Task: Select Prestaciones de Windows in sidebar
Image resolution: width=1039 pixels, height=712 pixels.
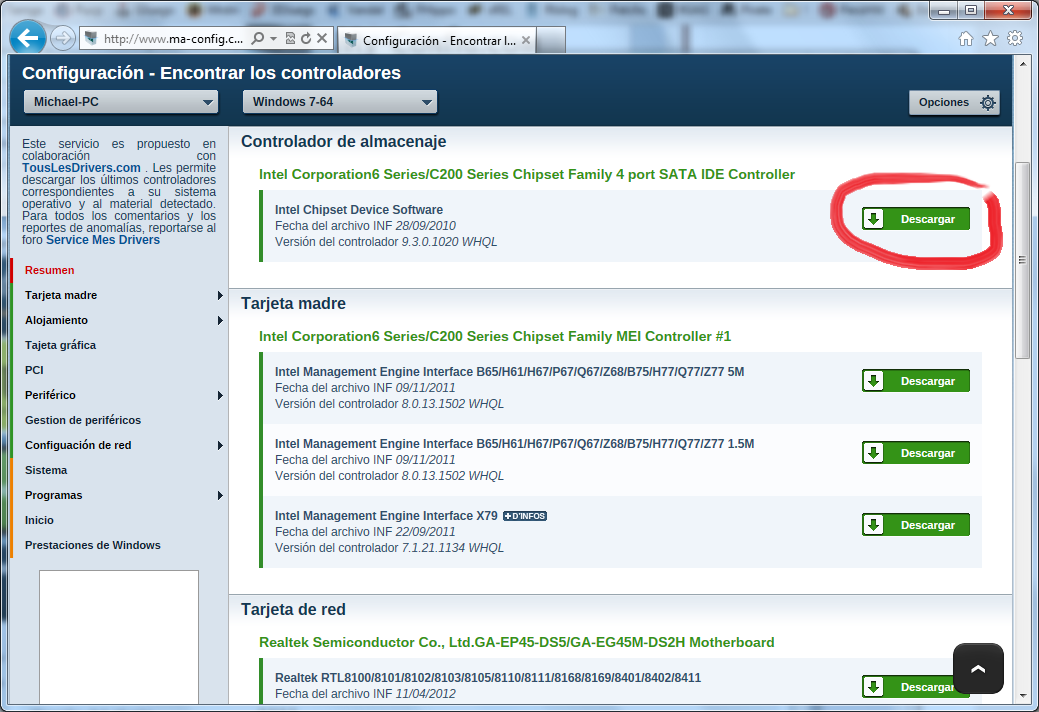Action: (93, 545)
